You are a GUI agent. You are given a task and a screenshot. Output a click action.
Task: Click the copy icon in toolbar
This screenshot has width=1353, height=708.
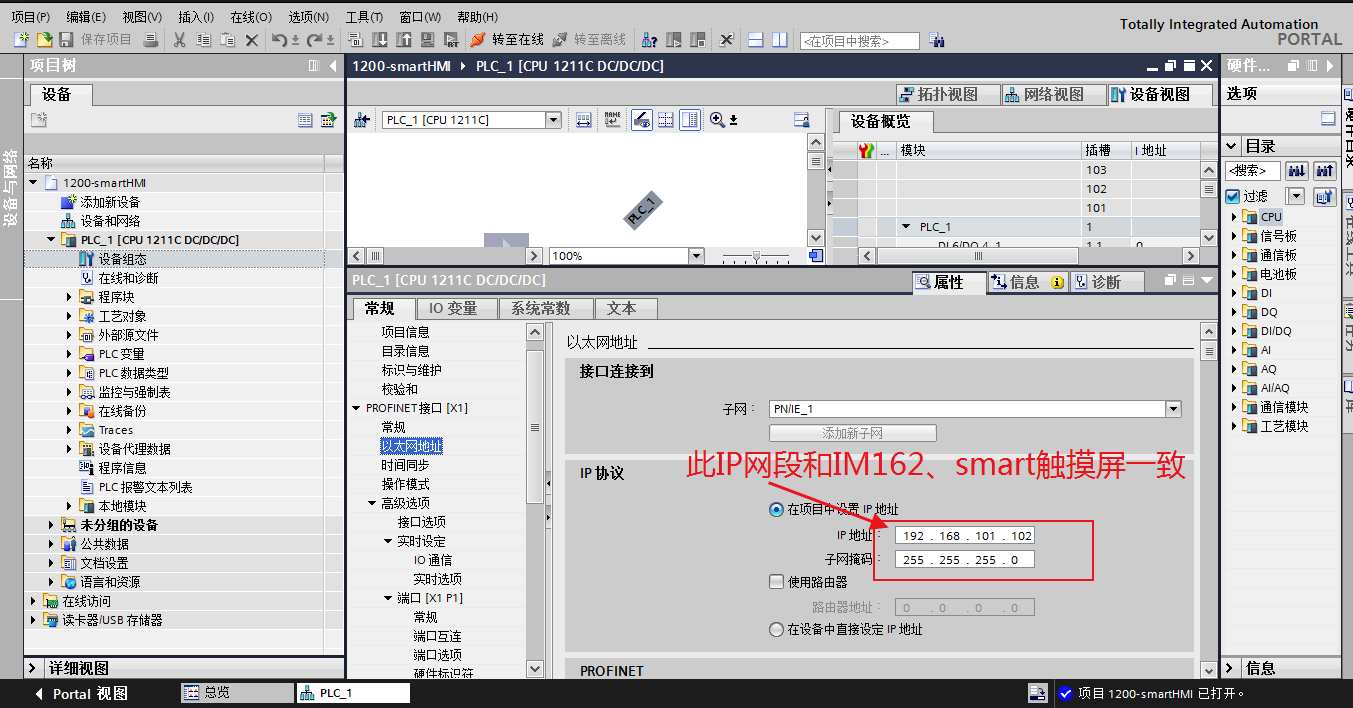pos(203,40)
